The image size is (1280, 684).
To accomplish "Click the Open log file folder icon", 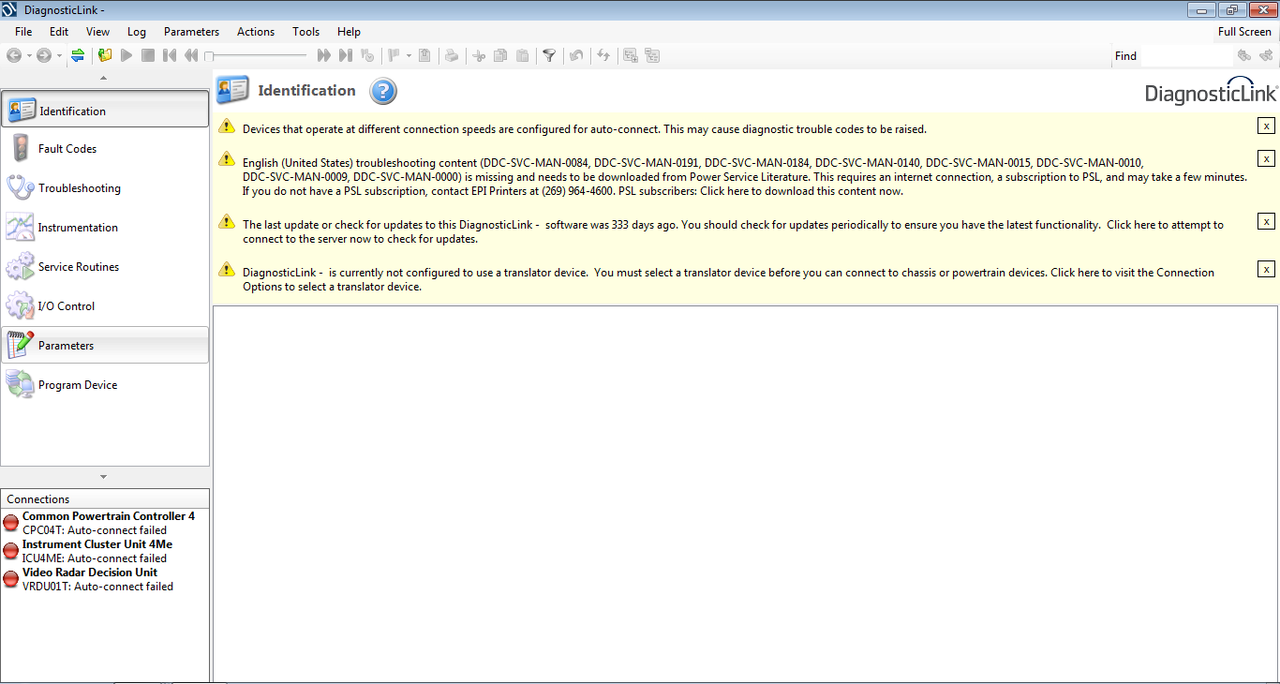I will (105, 56).
